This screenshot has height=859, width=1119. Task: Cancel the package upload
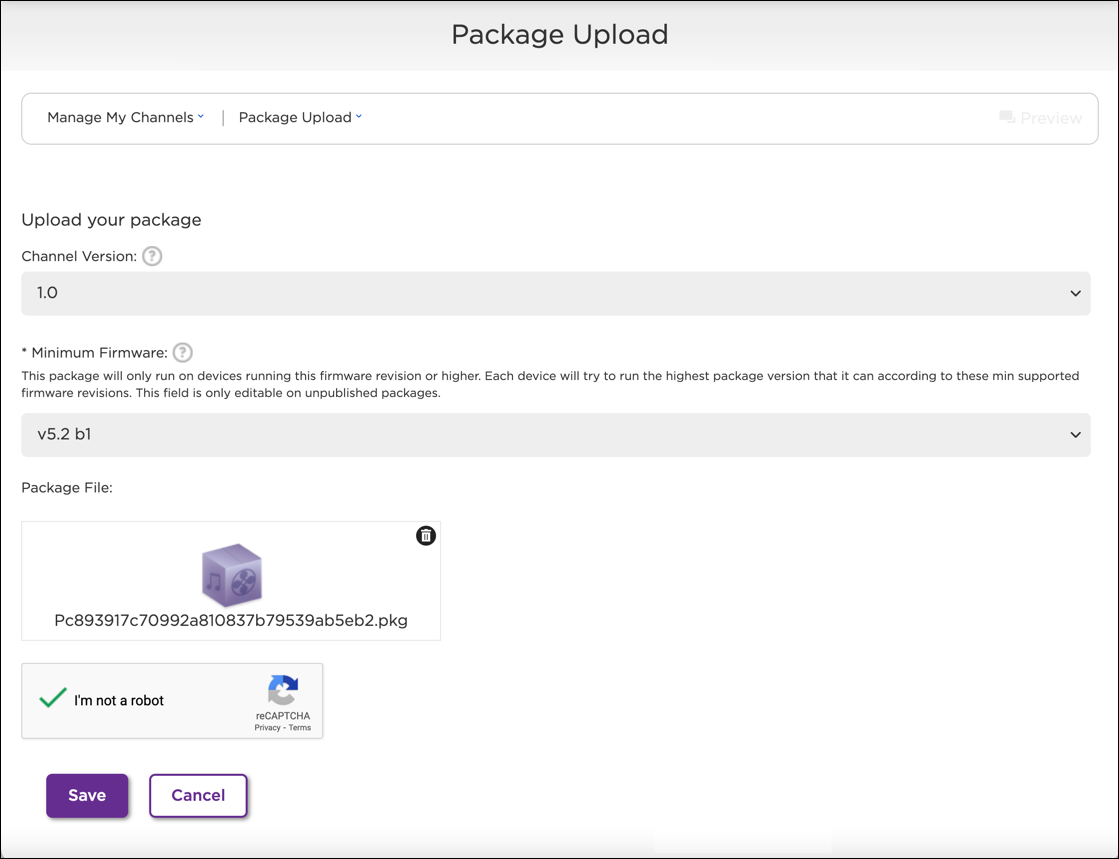tap(198, 795)
